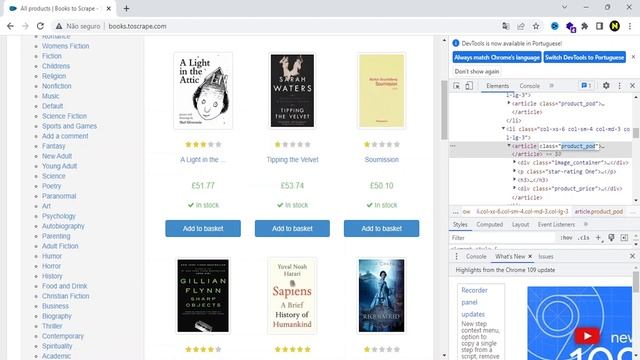640x360 pixels.
Task: Expand the div image_container node
Action: point(515,162)
